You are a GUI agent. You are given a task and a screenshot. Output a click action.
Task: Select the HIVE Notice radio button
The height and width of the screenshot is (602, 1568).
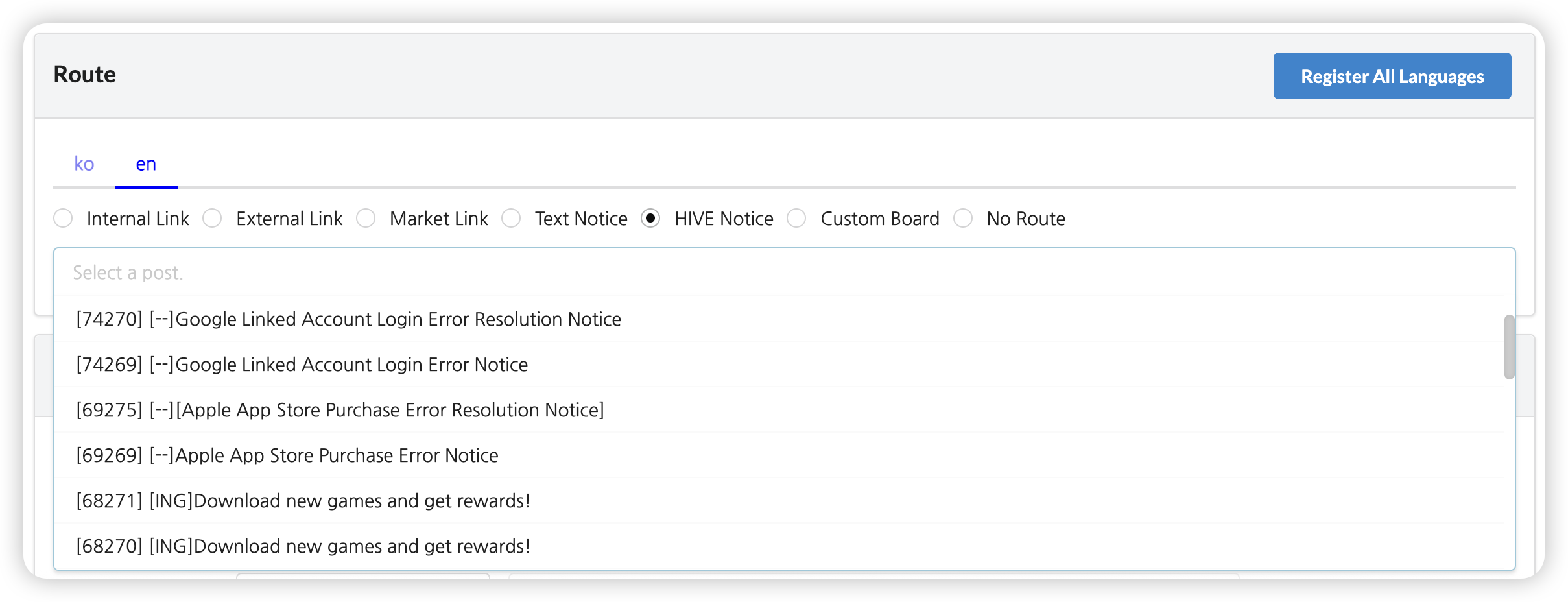(x=650, y=219)
